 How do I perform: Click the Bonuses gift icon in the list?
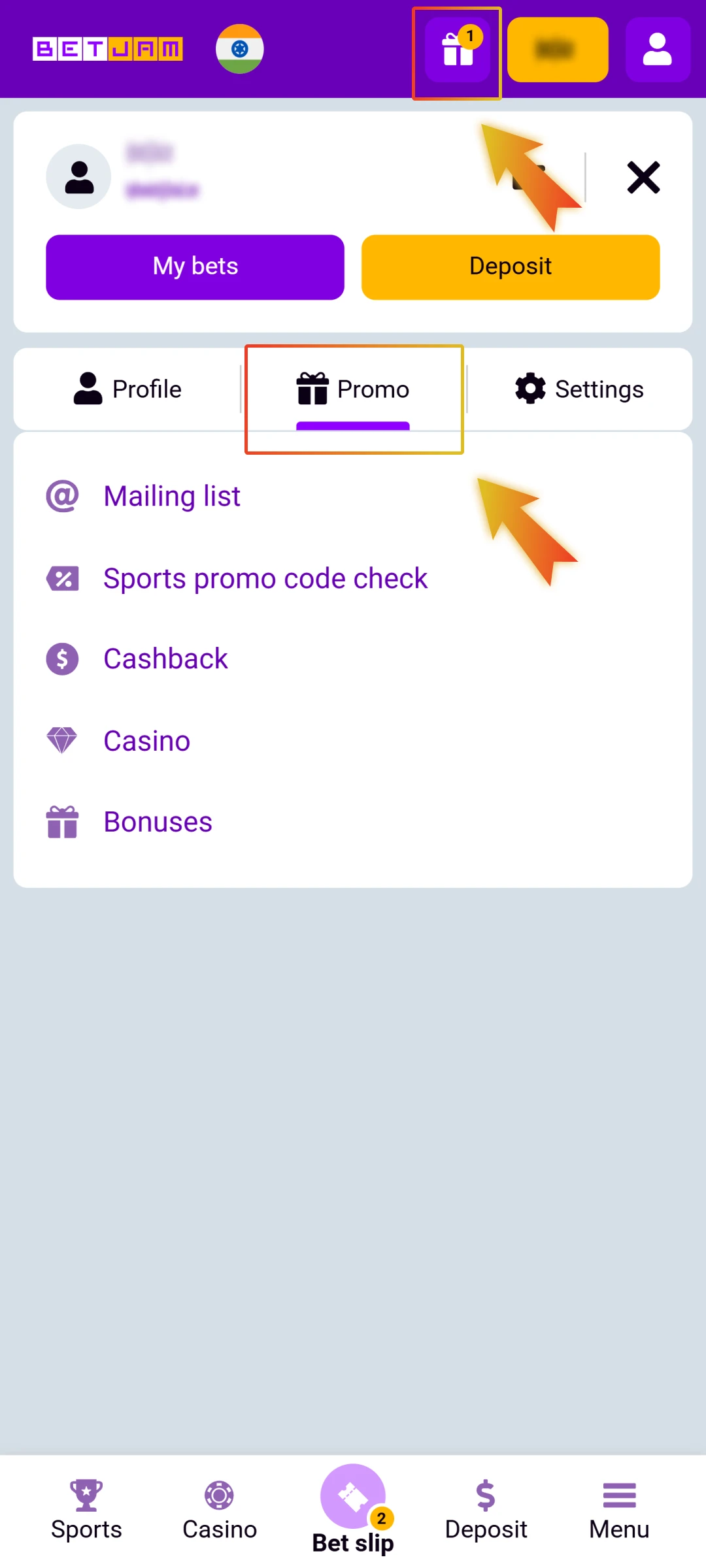click(62, 821)
